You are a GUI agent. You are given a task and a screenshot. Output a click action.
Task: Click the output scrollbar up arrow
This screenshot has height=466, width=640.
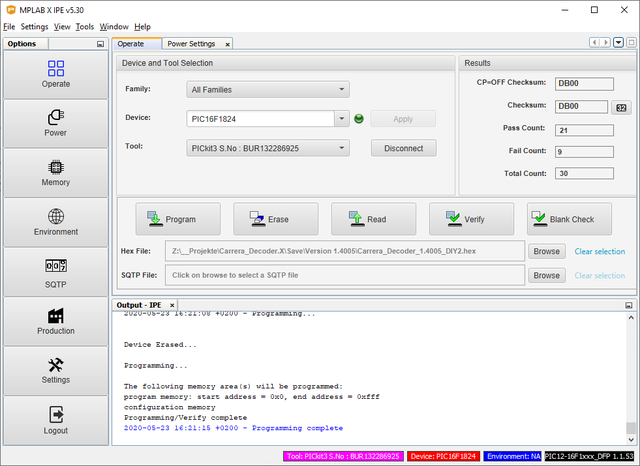[x=631, y=317]
